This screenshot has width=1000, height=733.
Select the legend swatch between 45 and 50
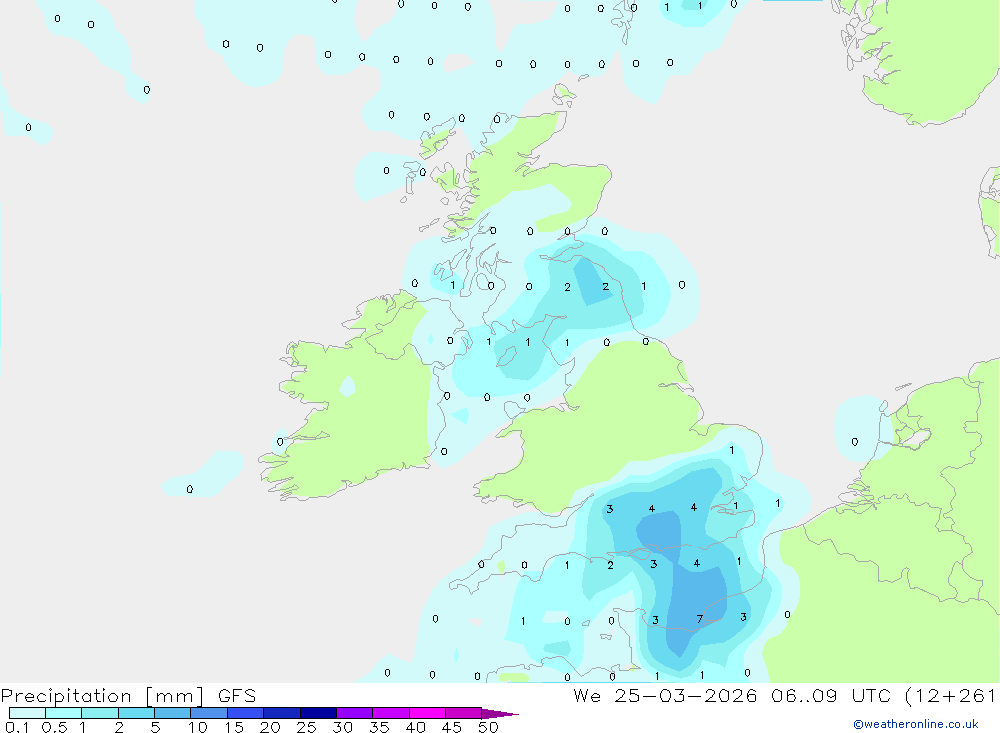click(463, 713)
